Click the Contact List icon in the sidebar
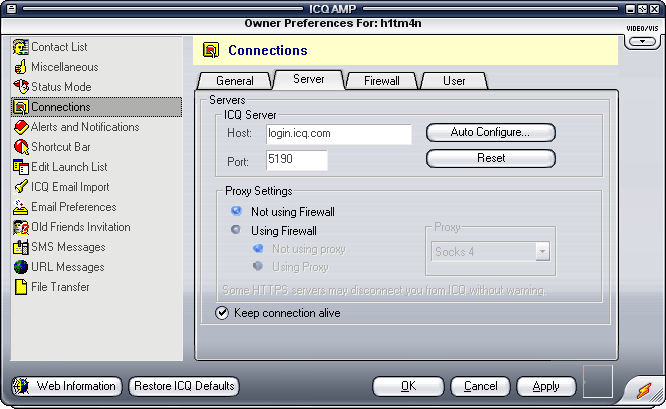 (x=20, y=47)
